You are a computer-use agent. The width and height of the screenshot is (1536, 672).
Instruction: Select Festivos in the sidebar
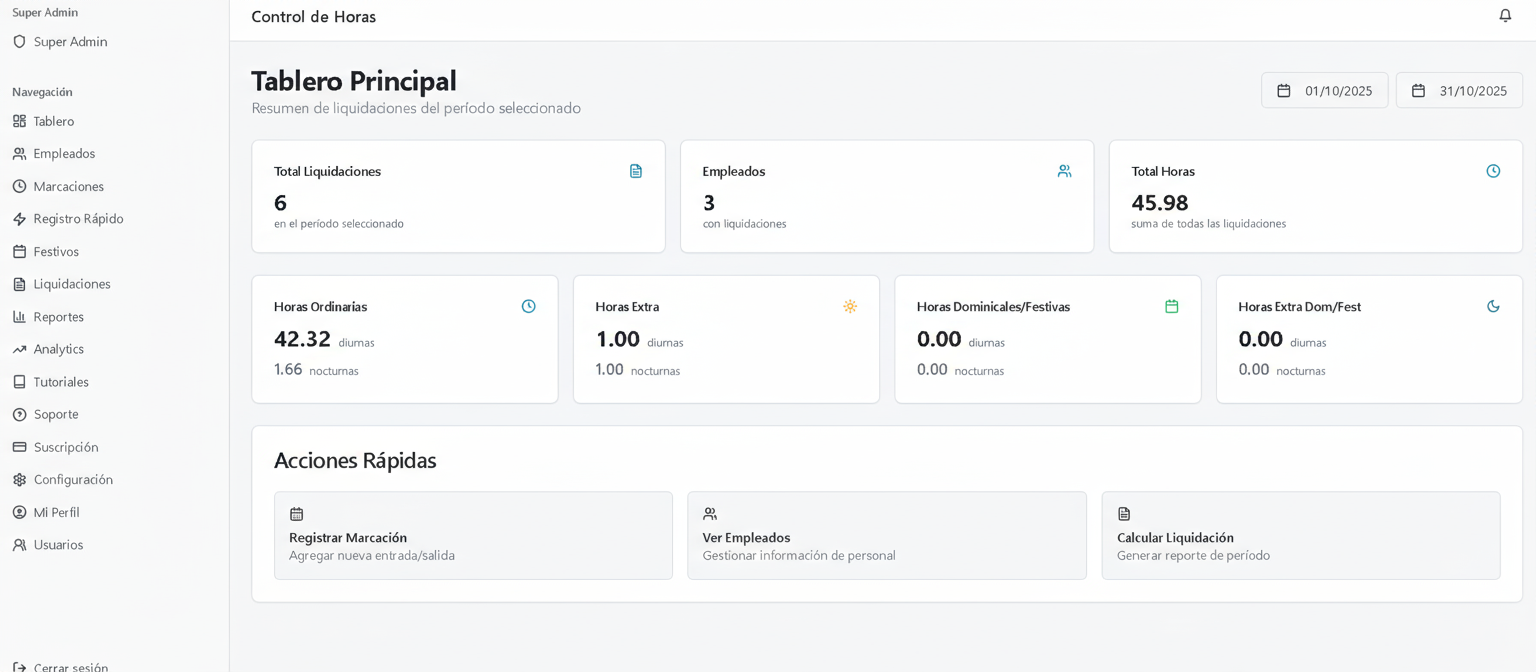click(x=56, y=252)
